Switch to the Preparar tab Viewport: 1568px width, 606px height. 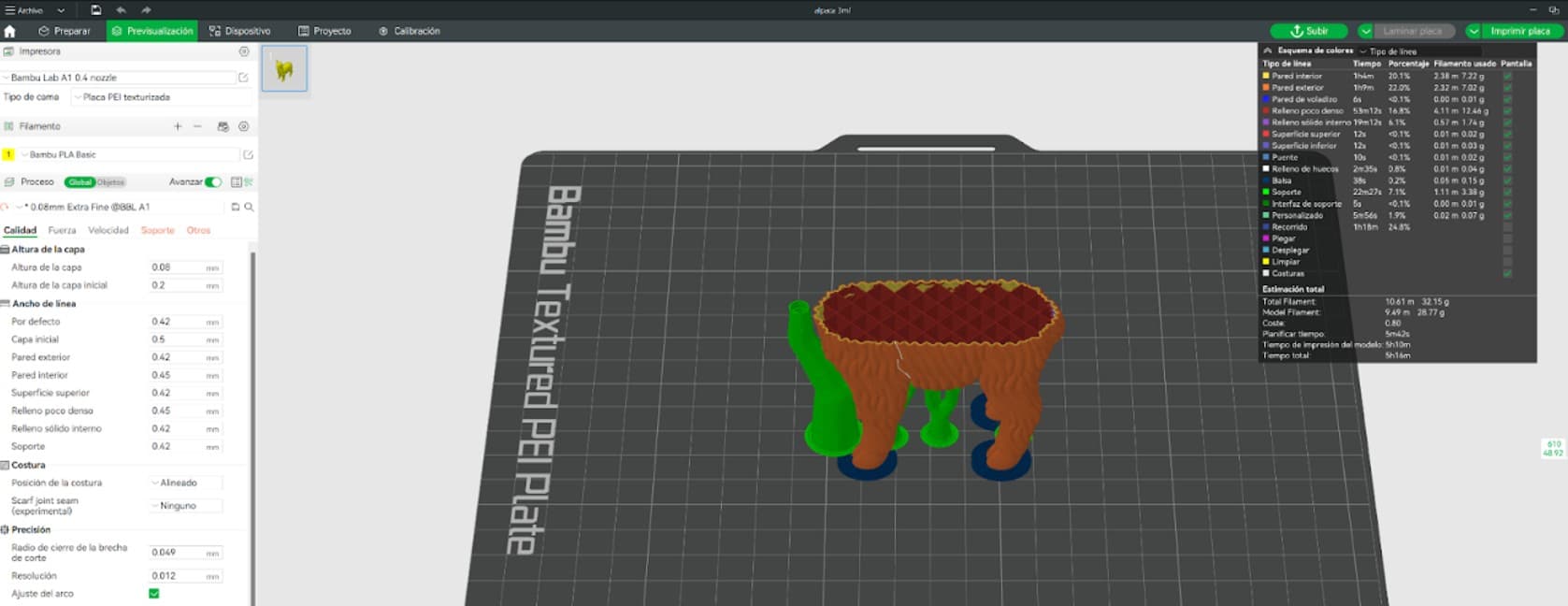click(x=65, y=31)
